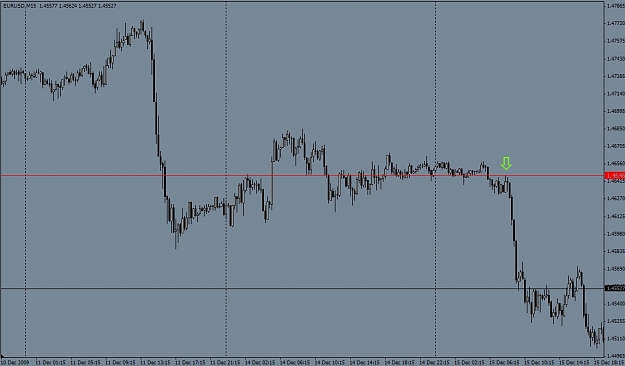
Task: Click the 11 Dec 21:15 time label
Action: 225,362
